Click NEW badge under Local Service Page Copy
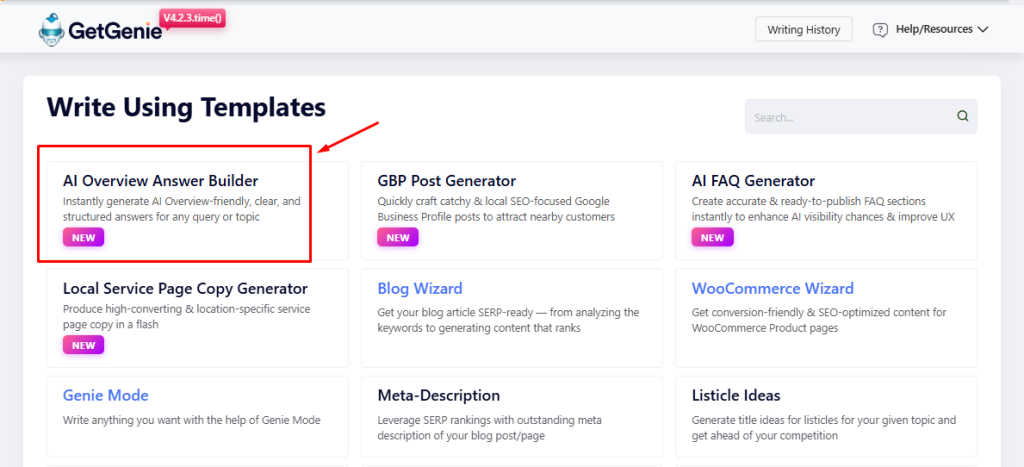Viewport: 1024px width, 467px height. click(84, 345)
